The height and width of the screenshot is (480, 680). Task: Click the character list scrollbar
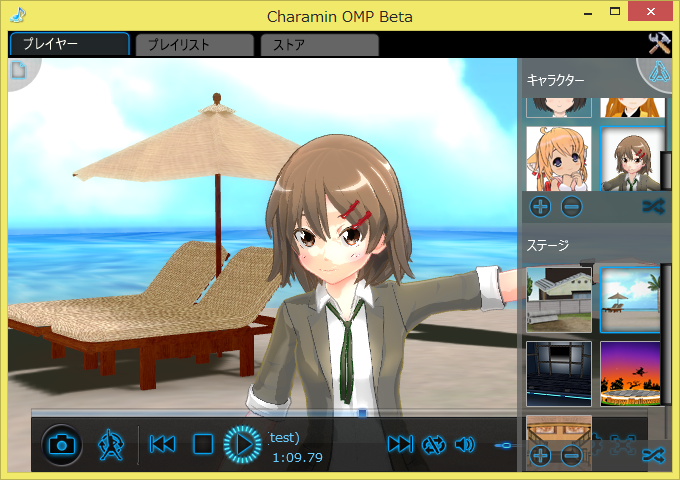[667, 170]
